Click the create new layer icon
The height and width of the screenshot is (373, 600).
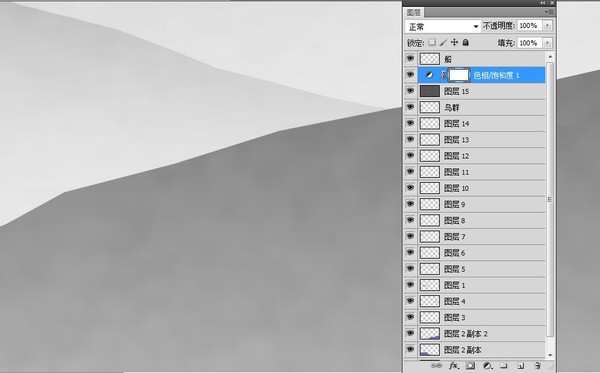[x=520, y=366]
